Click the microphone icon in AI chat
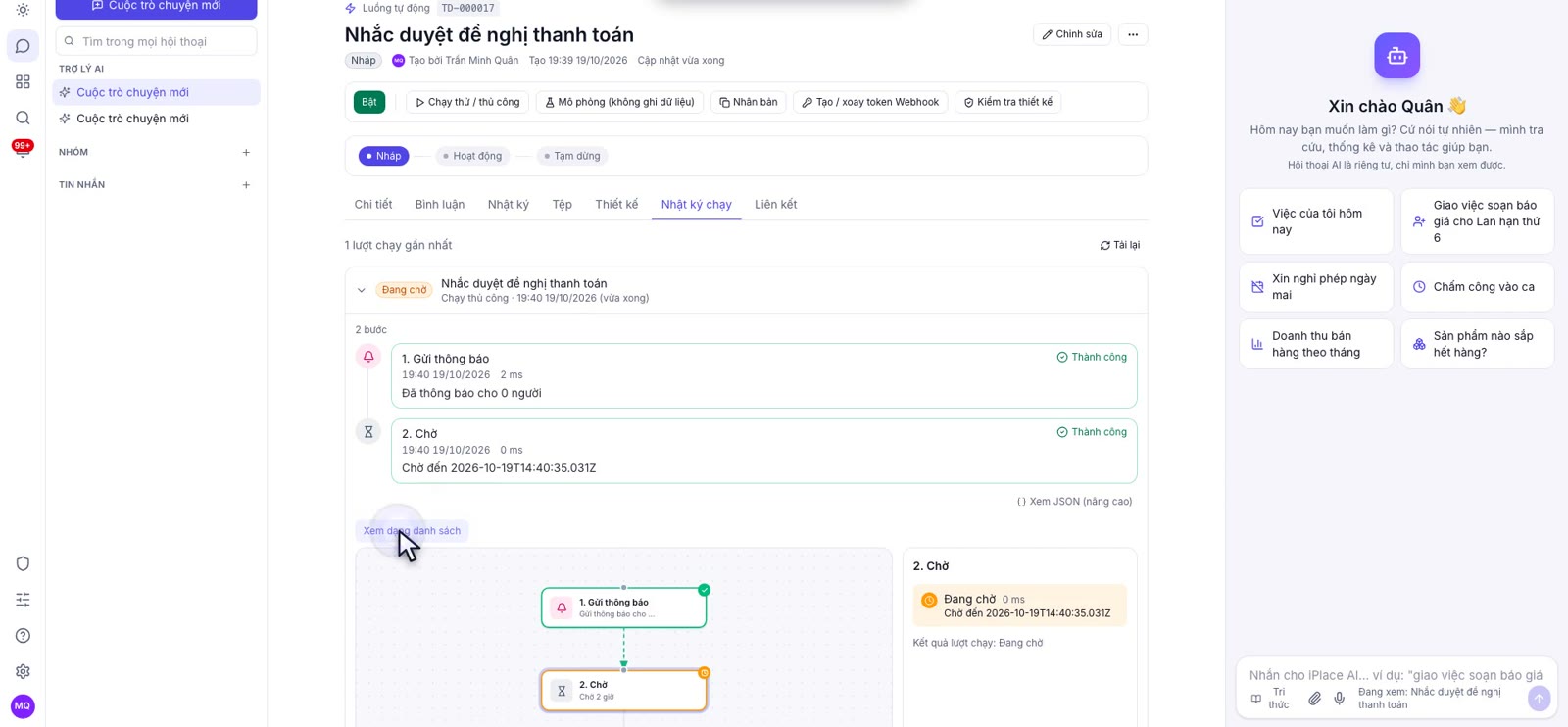1568x727 pixels. (1339, 699)
